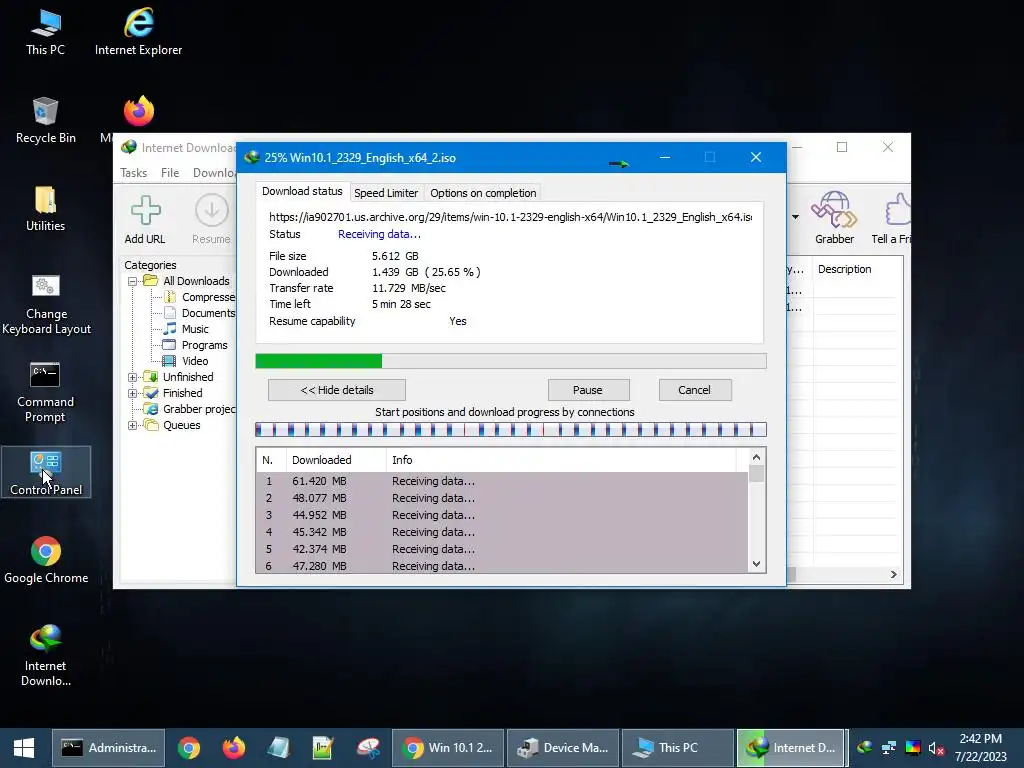The image size is (1024, 768).
Task: Click Add URL in IDM toolbar
Action: 145,220
